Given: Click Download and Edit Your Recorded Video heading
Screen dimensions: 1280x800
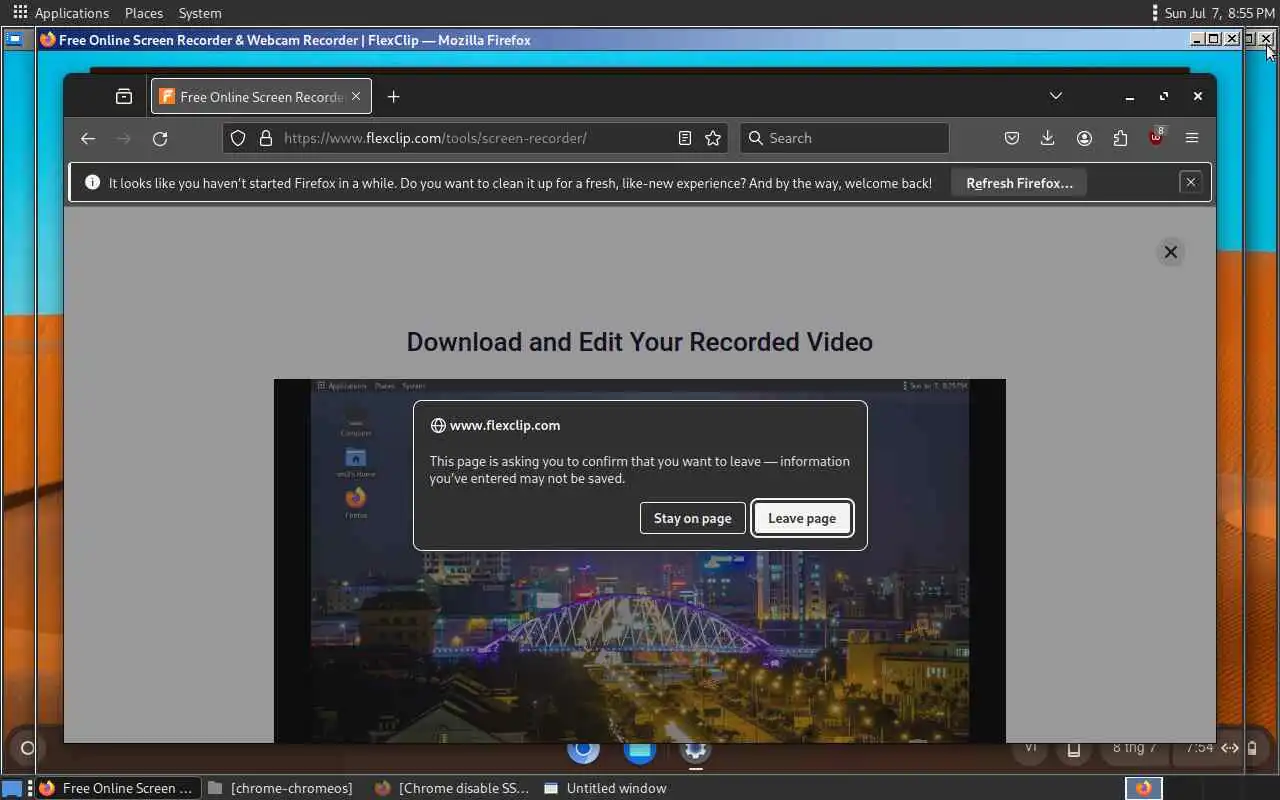Looking at the screenshot, I should pos(640,342).
